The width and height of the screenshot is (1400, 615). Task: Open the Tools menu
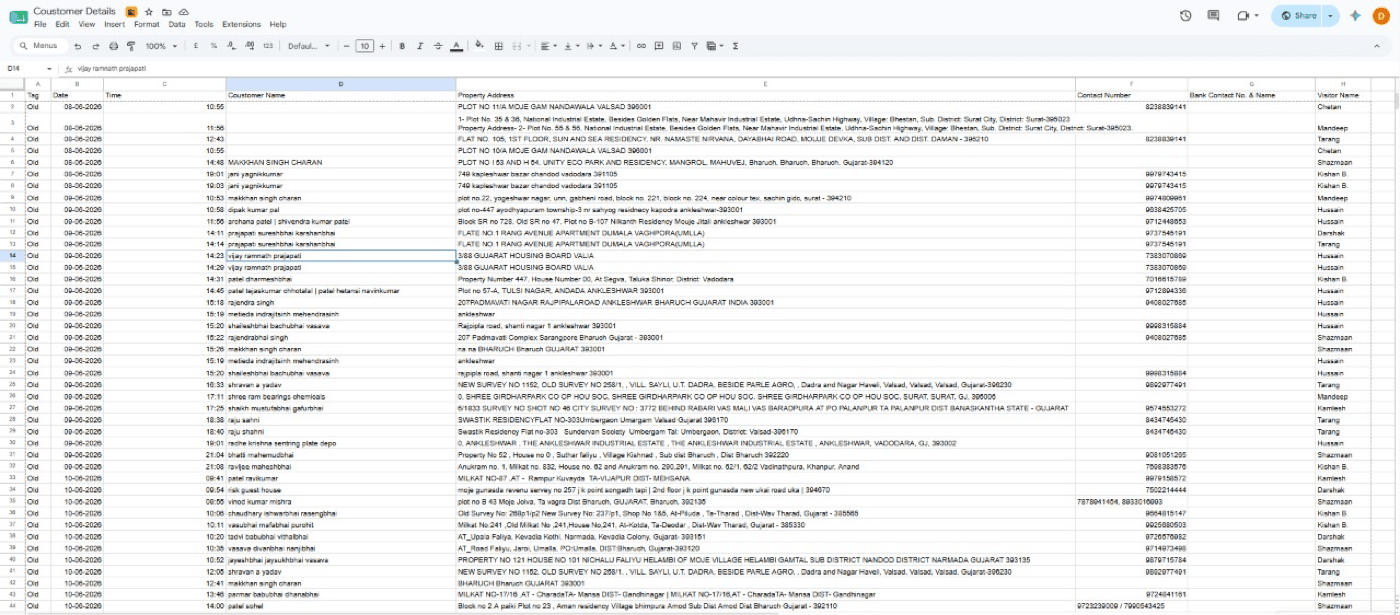coord(204,24)
